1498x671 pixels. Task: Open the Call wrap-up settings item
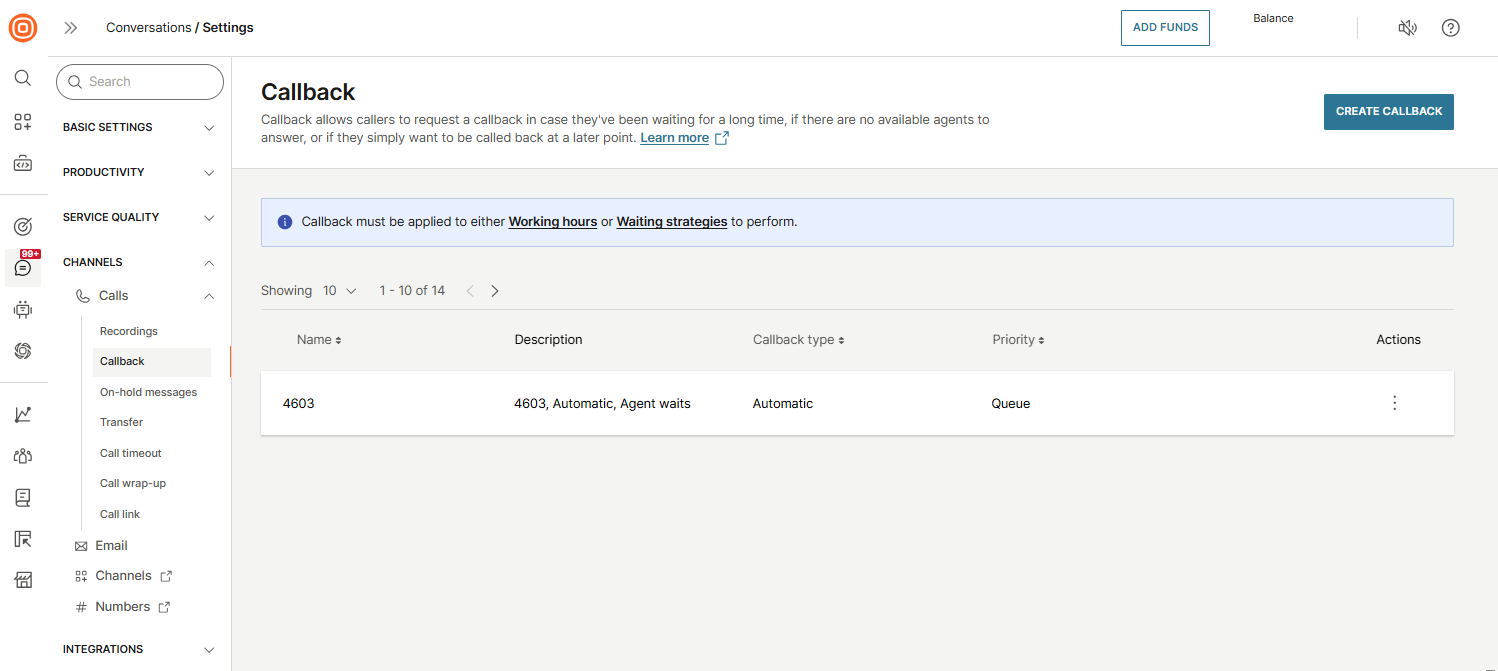tap(133, 483)
